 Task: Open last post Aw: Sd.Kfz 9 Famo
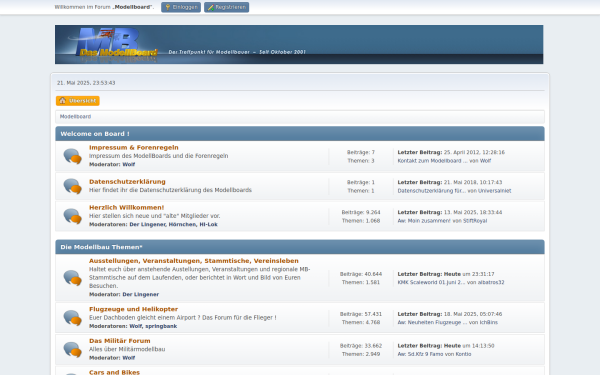pyautogui.click(x=420, y=354)
